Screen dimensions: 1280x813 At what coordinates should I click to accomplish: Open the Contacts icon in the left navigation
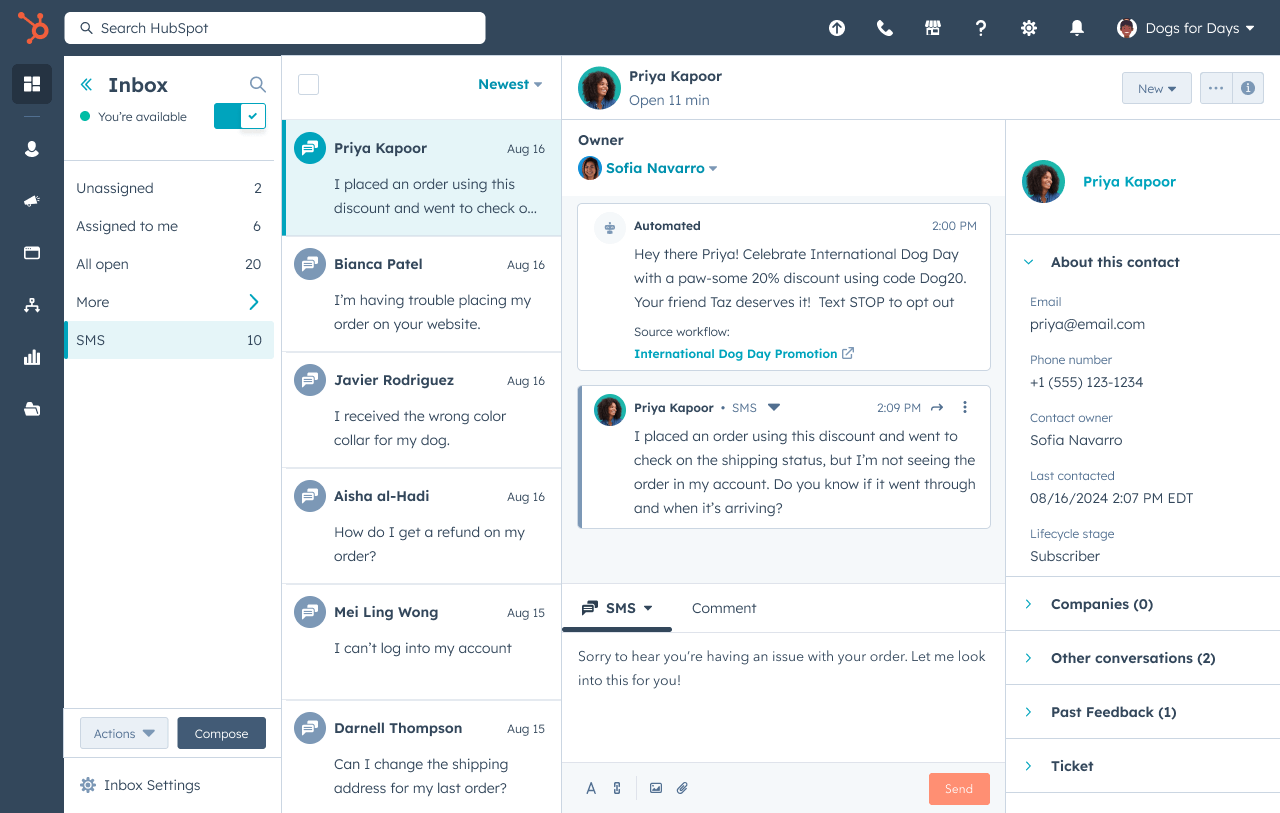31,148
